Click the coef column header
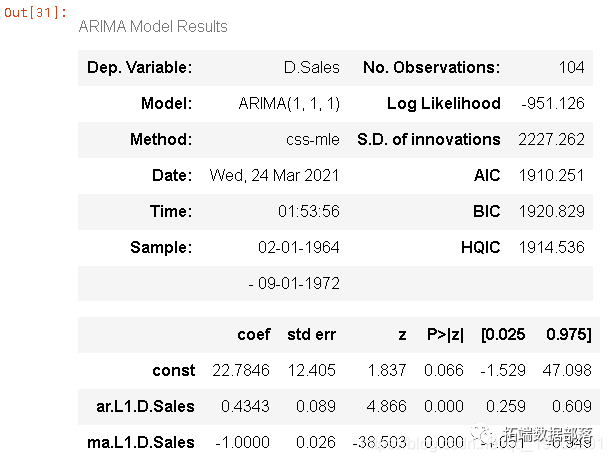 point(253,334)
